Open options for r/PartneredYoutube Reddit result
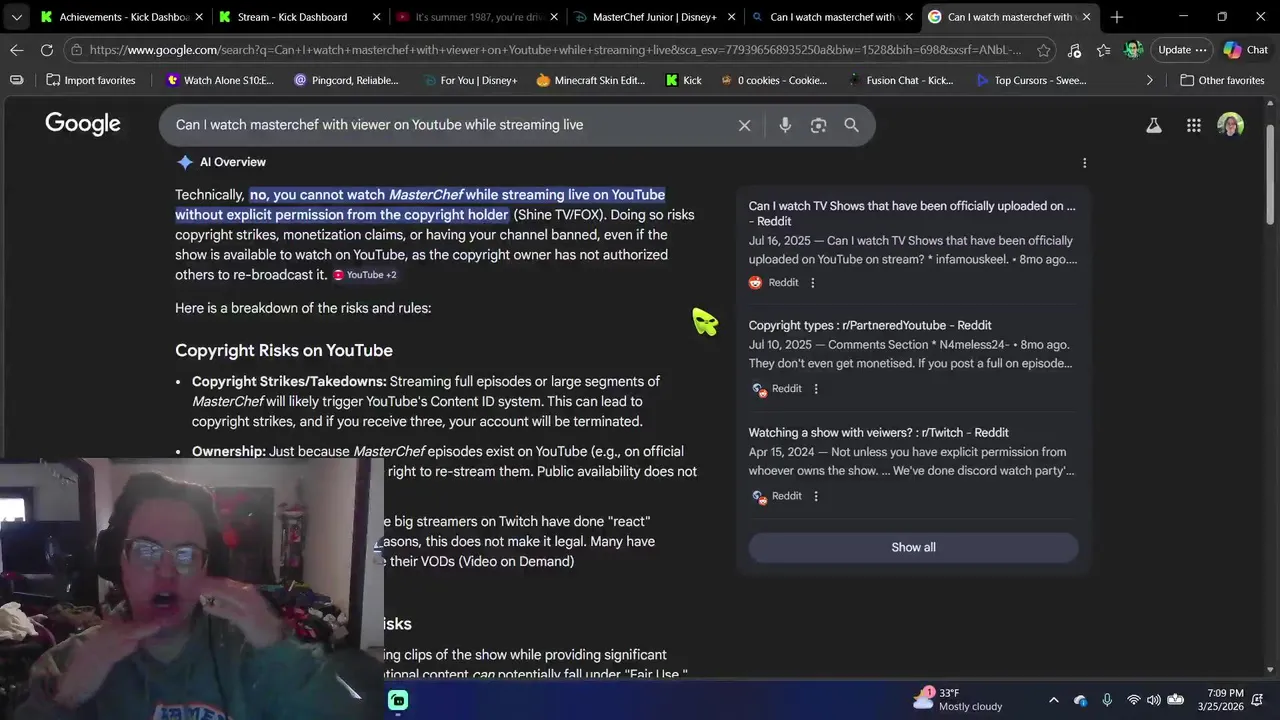Viewport: 1280px width, 720px height. [815, 389]
